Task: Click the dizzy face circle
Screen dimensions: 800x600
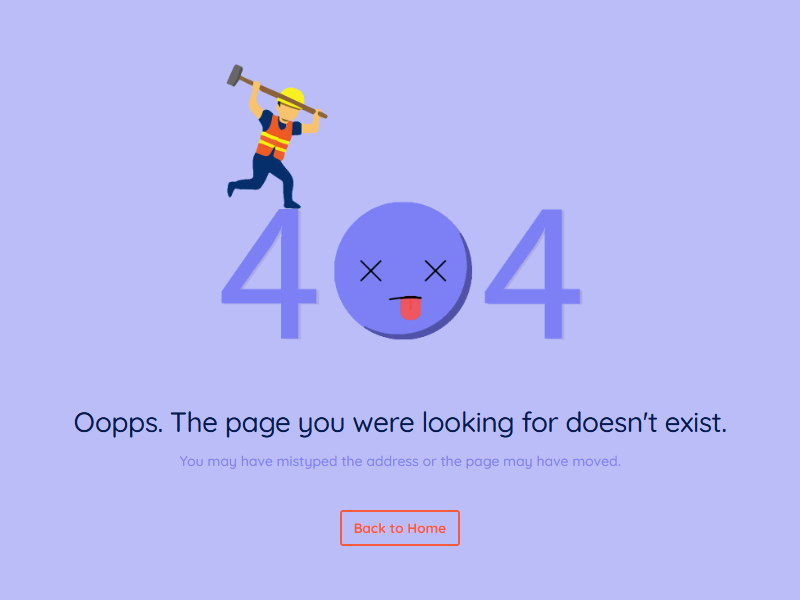Action: point(402,270)
